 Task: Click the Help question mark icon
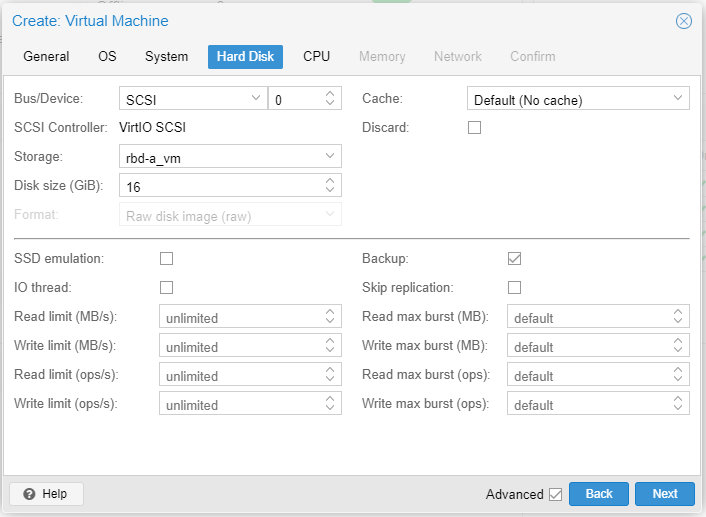(x=29, y=494)
